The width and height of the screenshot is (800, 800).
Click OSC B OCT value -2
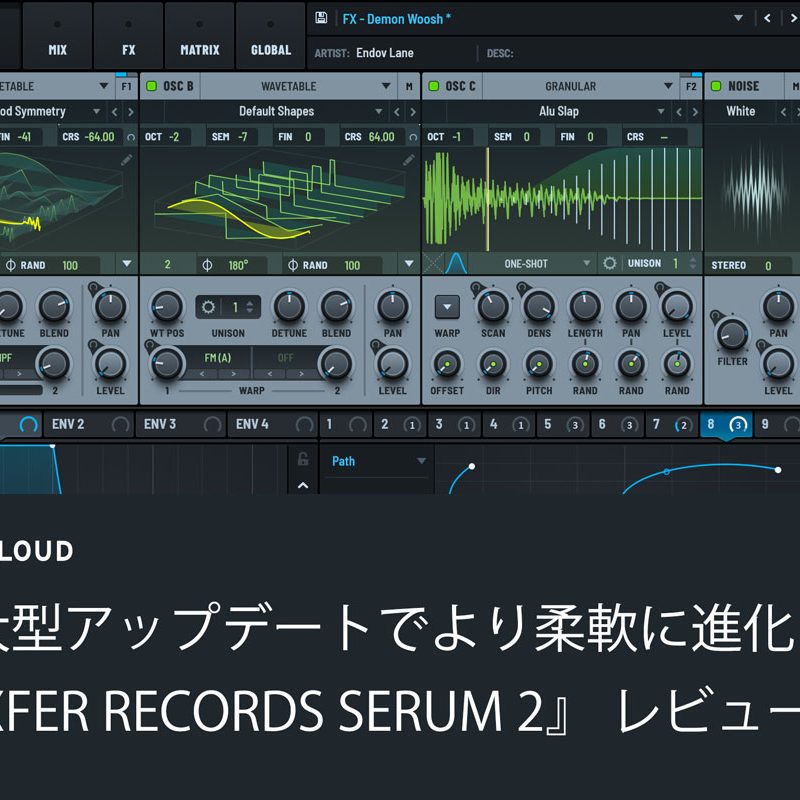click(174, 137)
